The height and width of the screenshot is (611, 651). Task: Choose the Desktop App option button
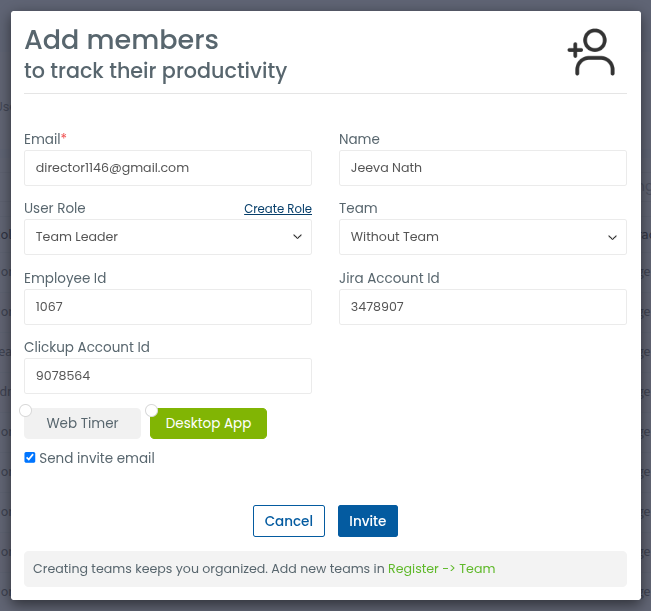(208, 423)
